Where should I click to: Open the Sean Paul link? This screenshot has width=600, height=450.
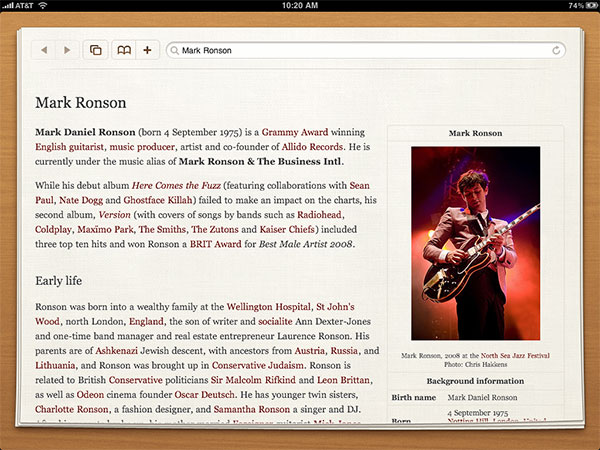tap(359, 186)
